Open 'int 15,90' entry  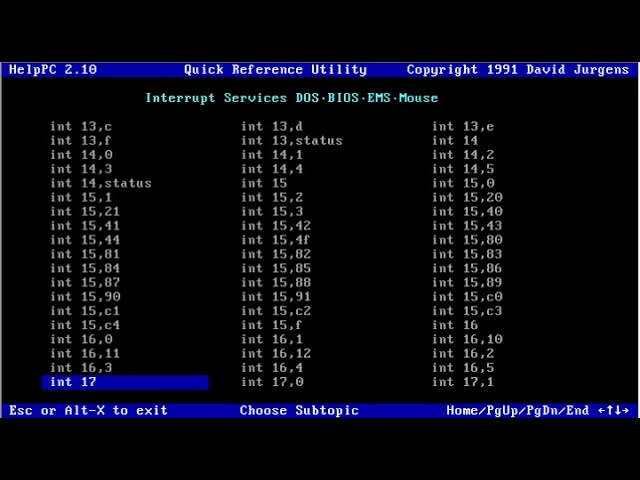pos(85,297)
